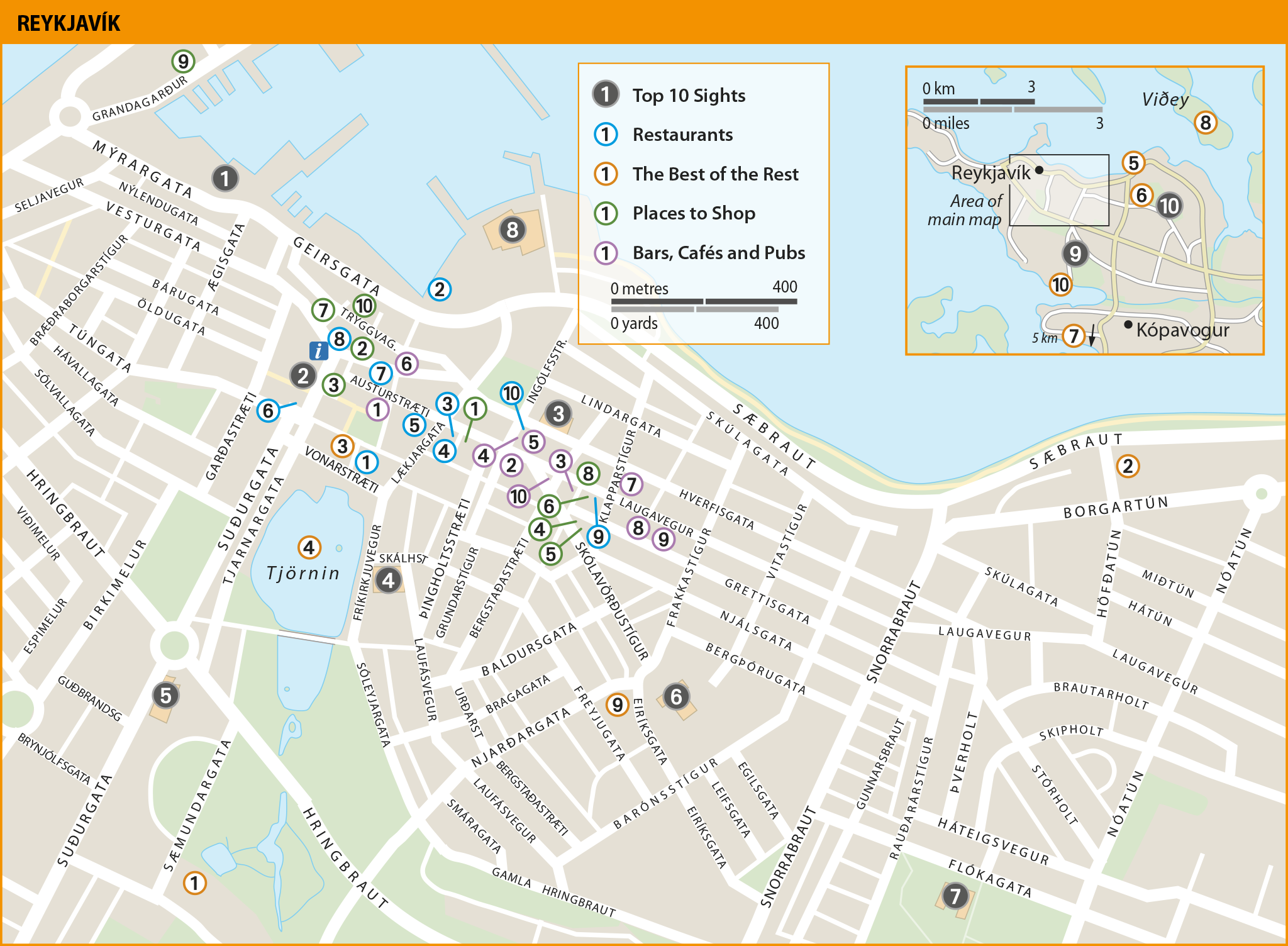Select orange marker 1 near Sæmundargata

pyautogui.click(x=195, y=883)
